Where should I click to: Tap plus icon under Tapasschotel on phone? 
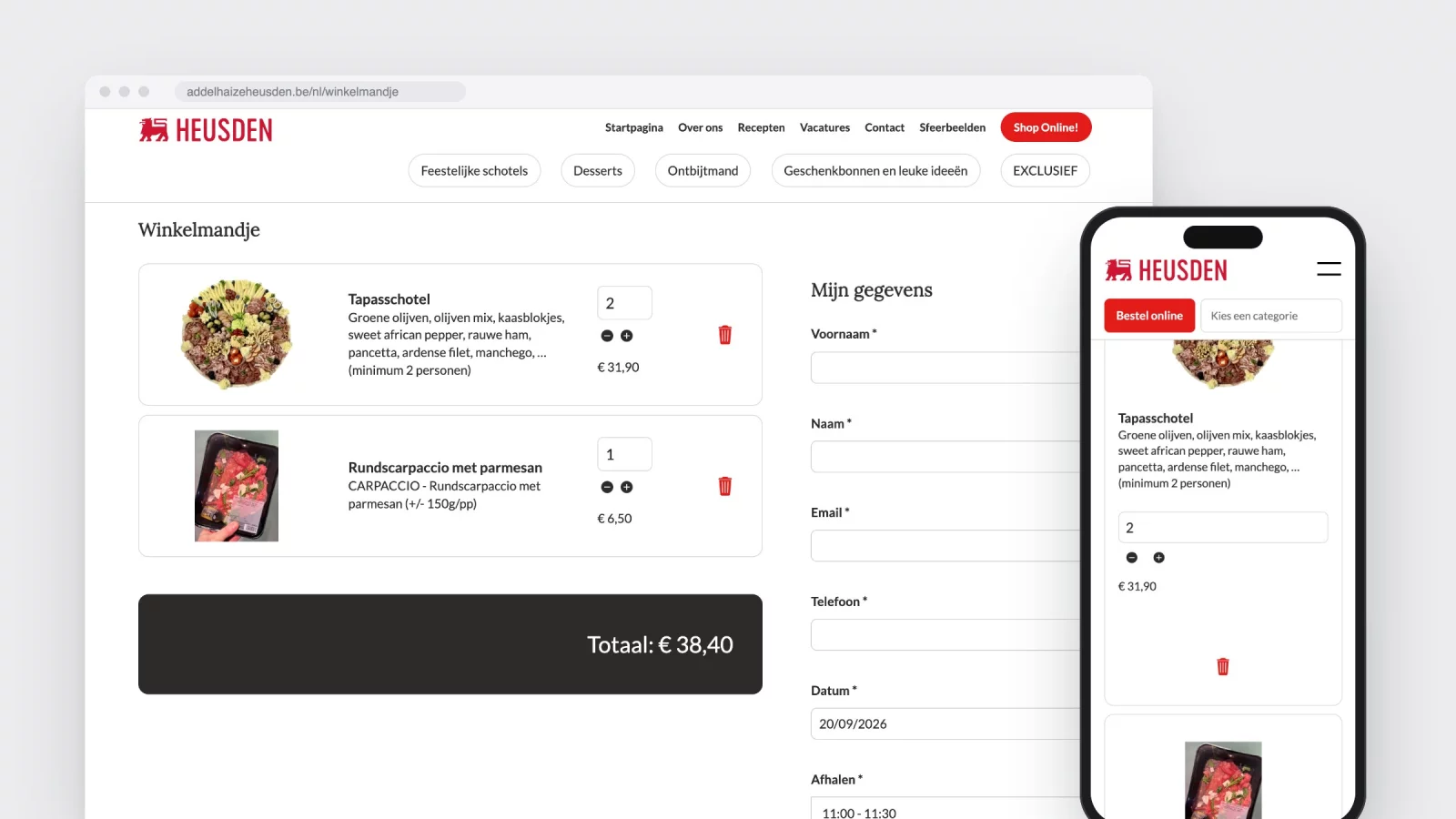pos(1158,558)
